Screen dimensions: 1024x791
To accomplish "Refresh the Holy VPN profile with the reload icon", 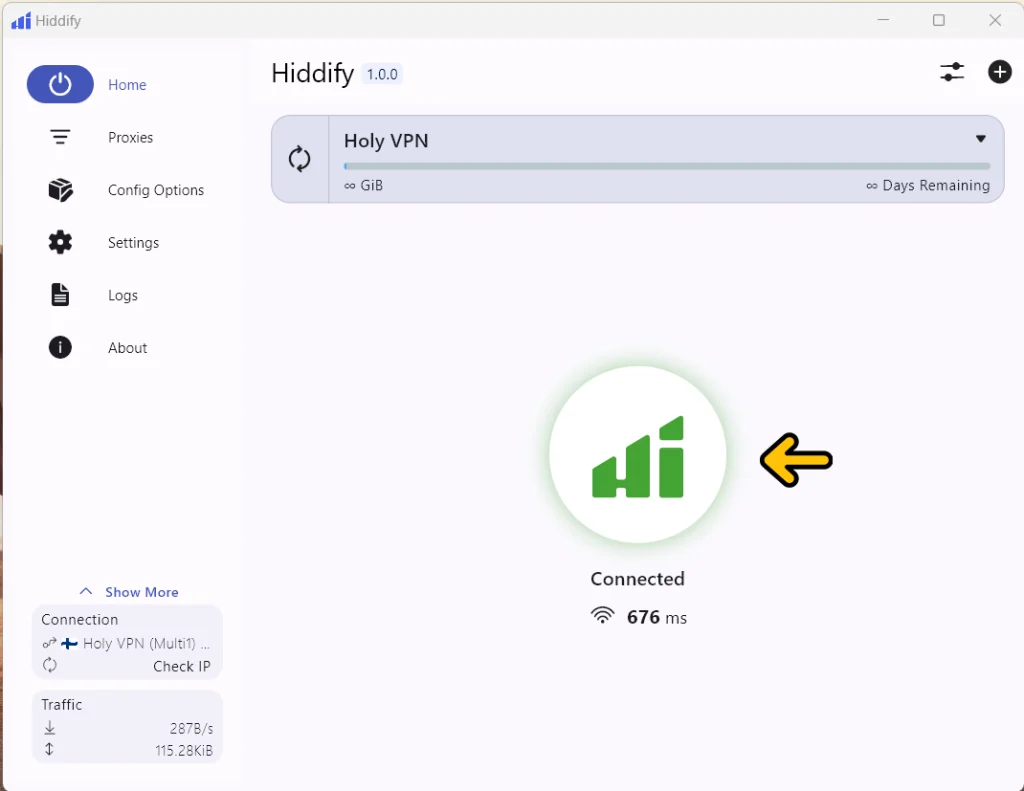I will coord(300,158).
